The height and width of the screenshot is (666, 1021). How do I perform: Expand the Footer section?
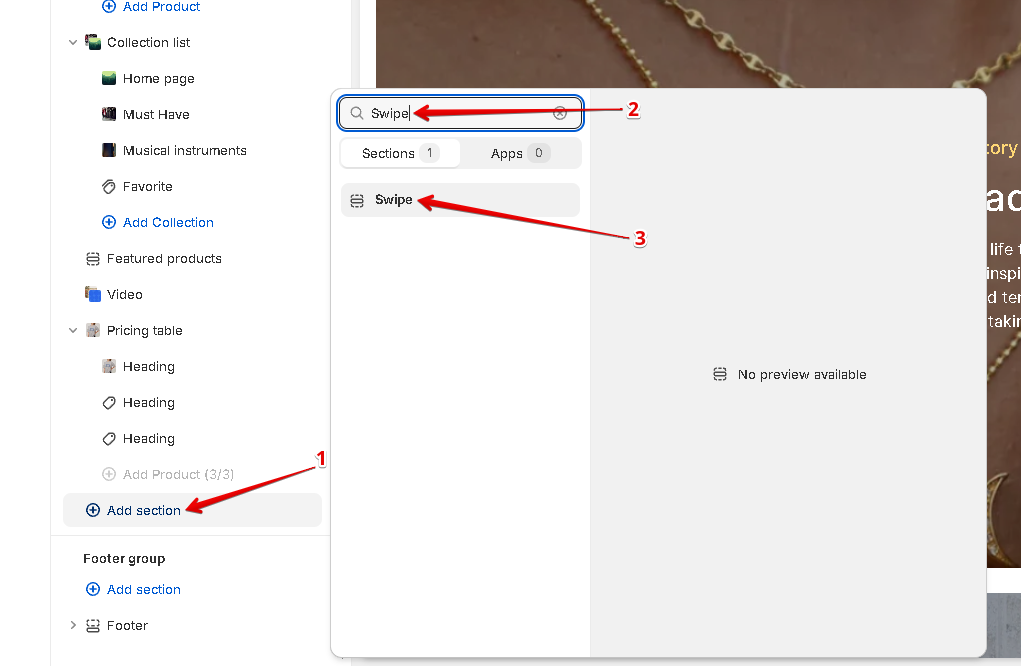(x=73, y=626)
